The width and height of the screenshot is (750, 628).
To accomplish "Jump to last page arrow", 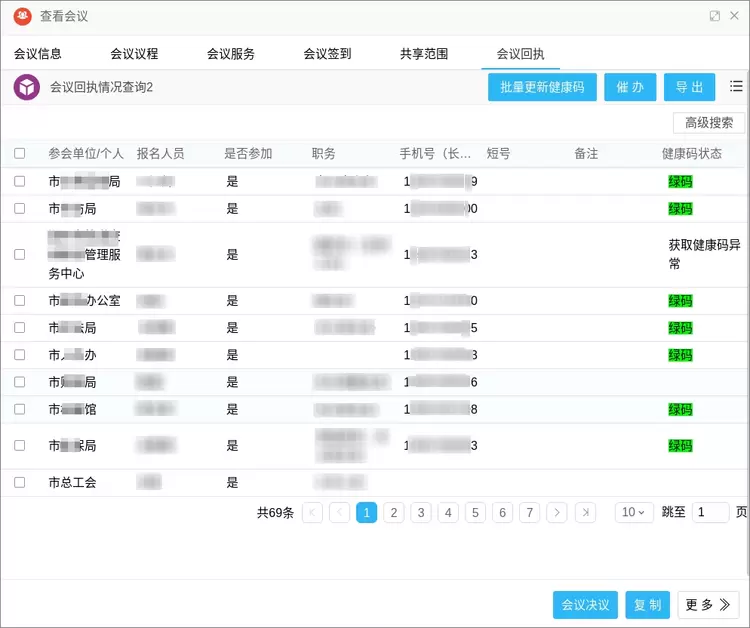I will pyautogui.click(x=585, y=512).
